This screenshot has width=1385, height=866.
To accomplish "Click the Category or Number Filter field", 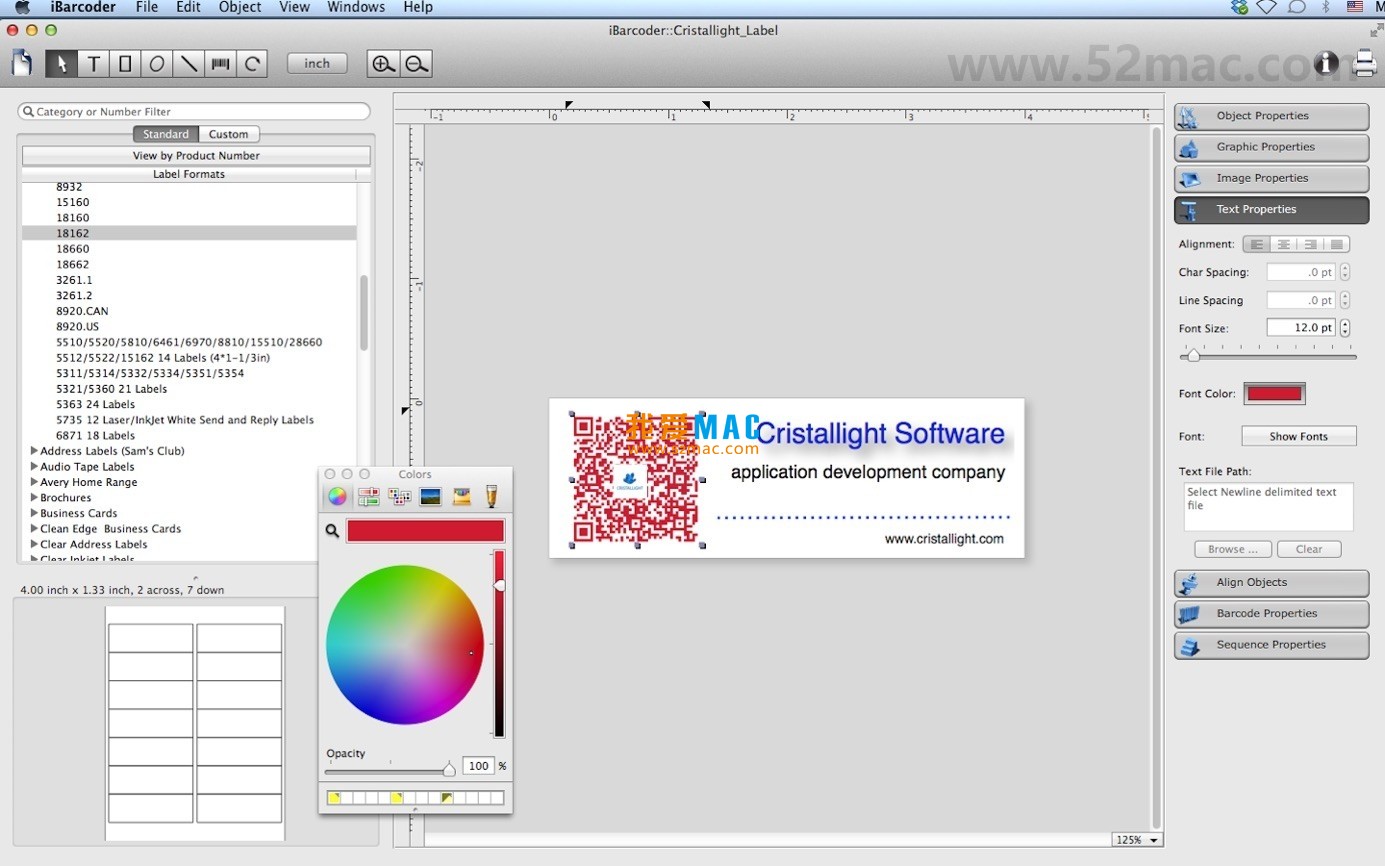I will (x=194, y=112).
